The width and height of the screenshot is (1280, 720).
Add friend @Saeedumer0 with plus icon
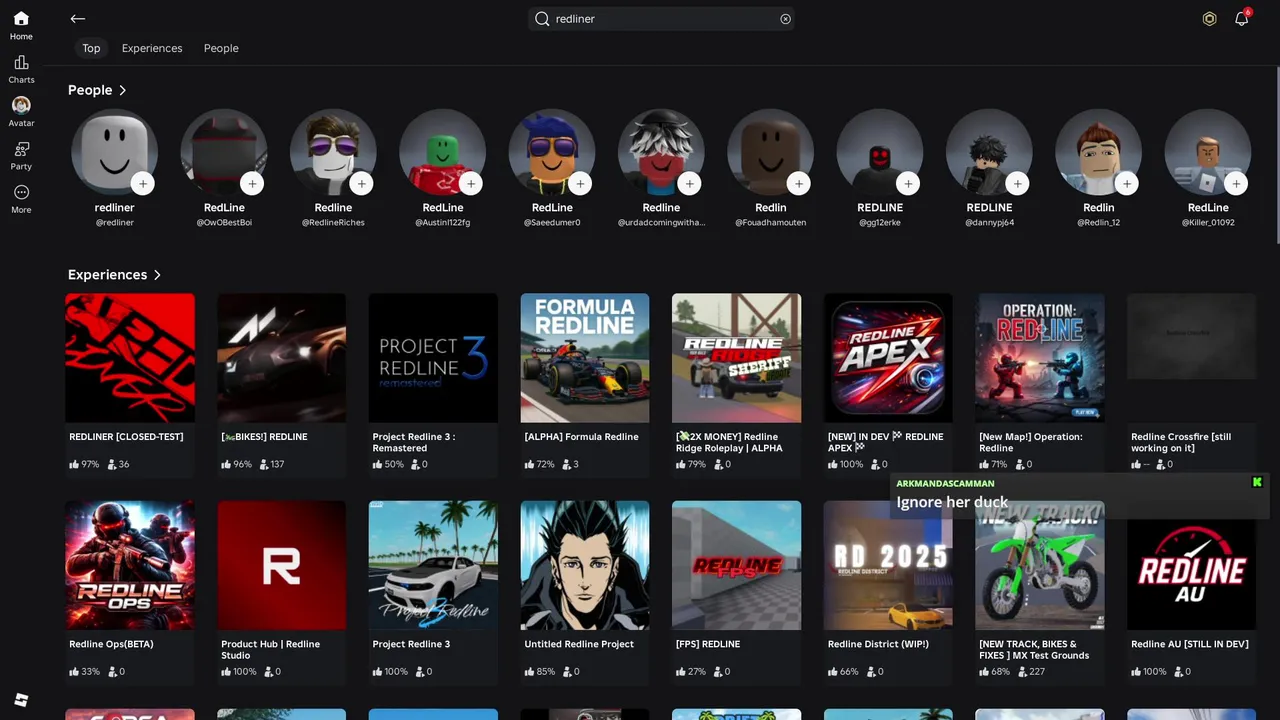[580, 184]
